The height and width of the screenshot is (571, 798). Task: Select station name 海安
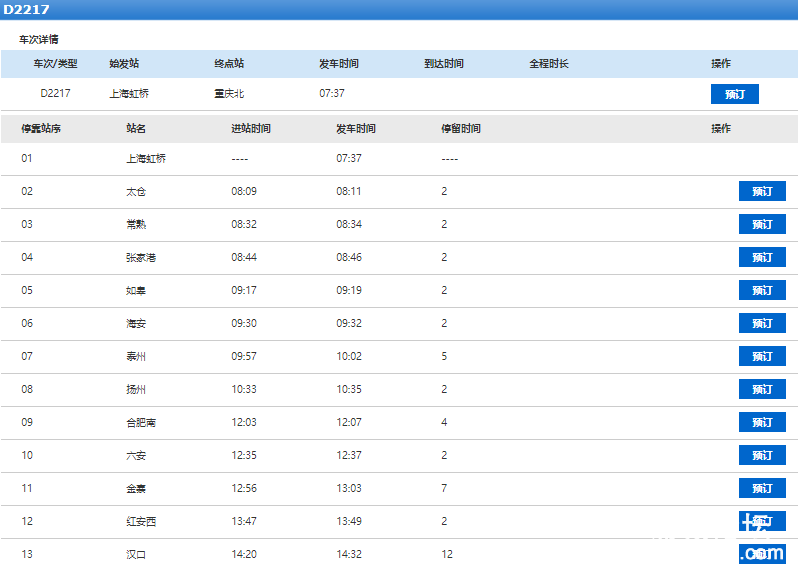(x=136, y=323)
